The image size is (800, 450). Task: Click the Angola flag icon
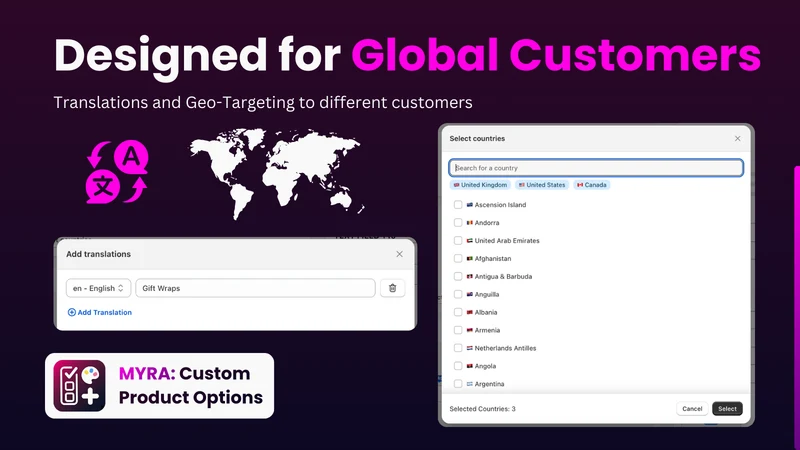[469, 366]
